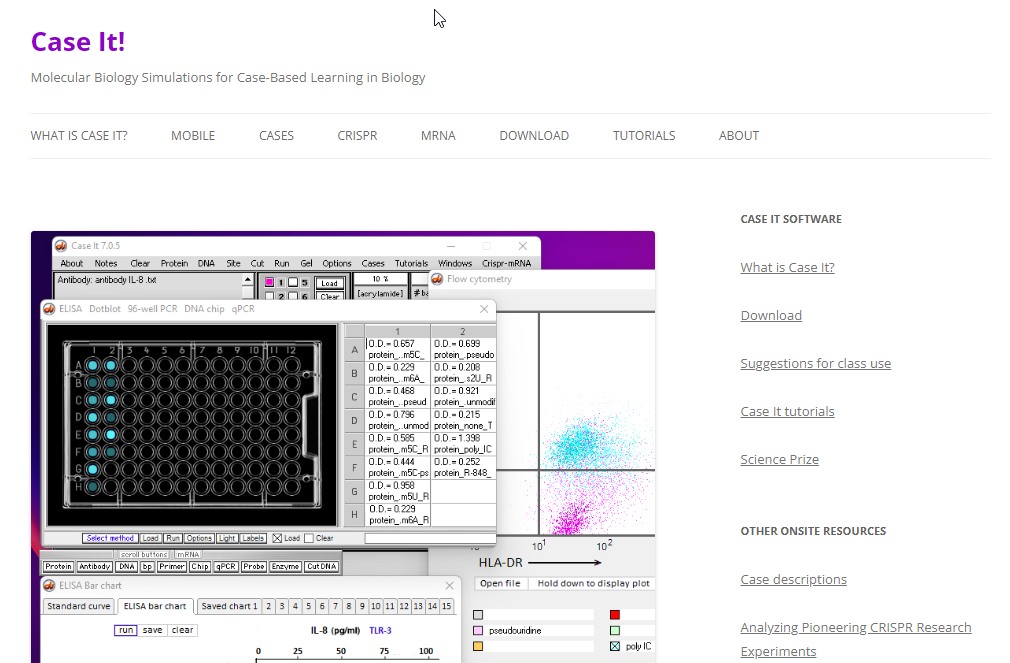Tick the Clear checkbox in ELISA window

tap(309, 538)
